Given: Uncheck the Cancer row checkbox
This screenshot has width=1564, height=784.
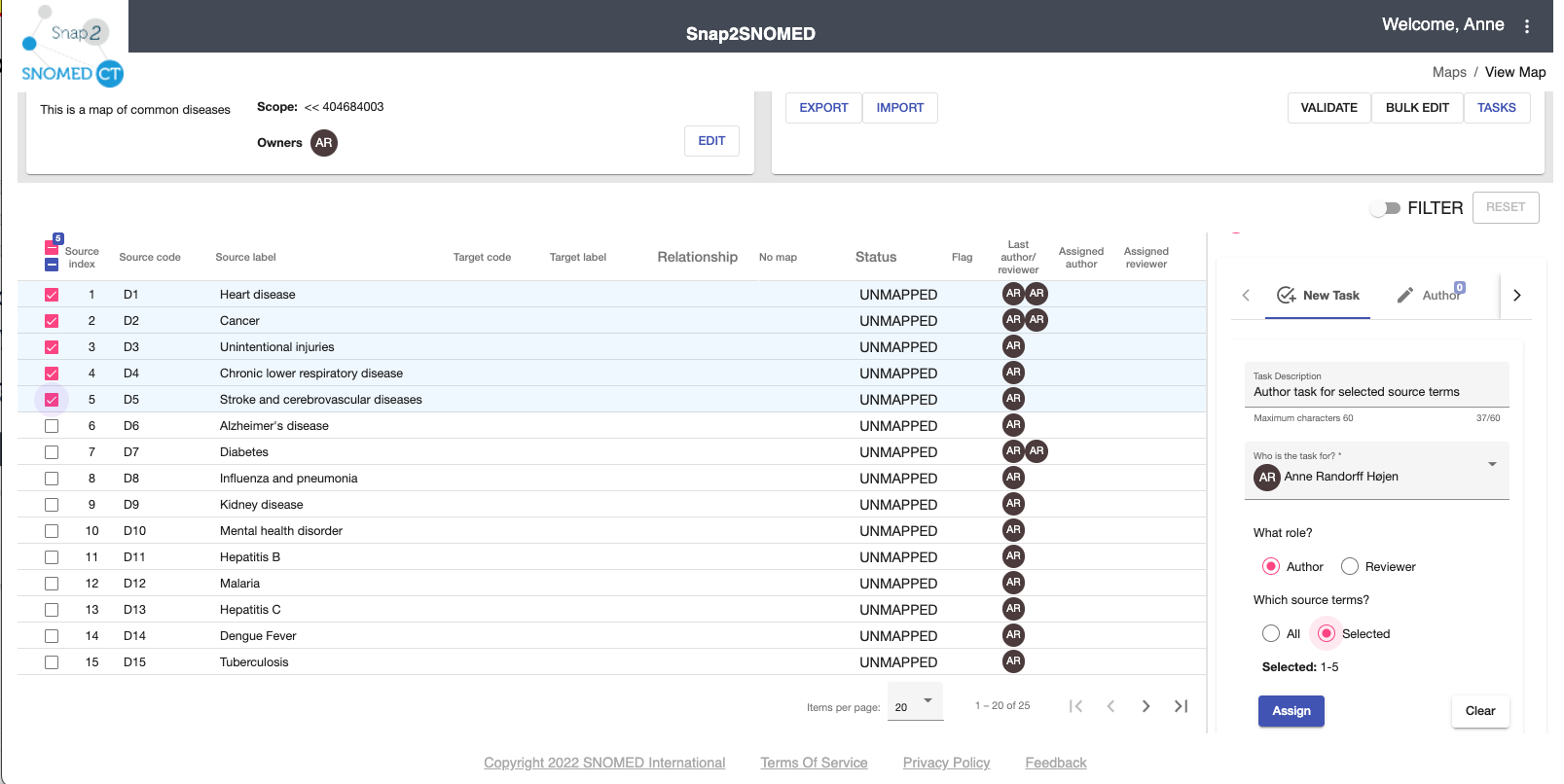Looking at the screenshot, I should 52,321.
